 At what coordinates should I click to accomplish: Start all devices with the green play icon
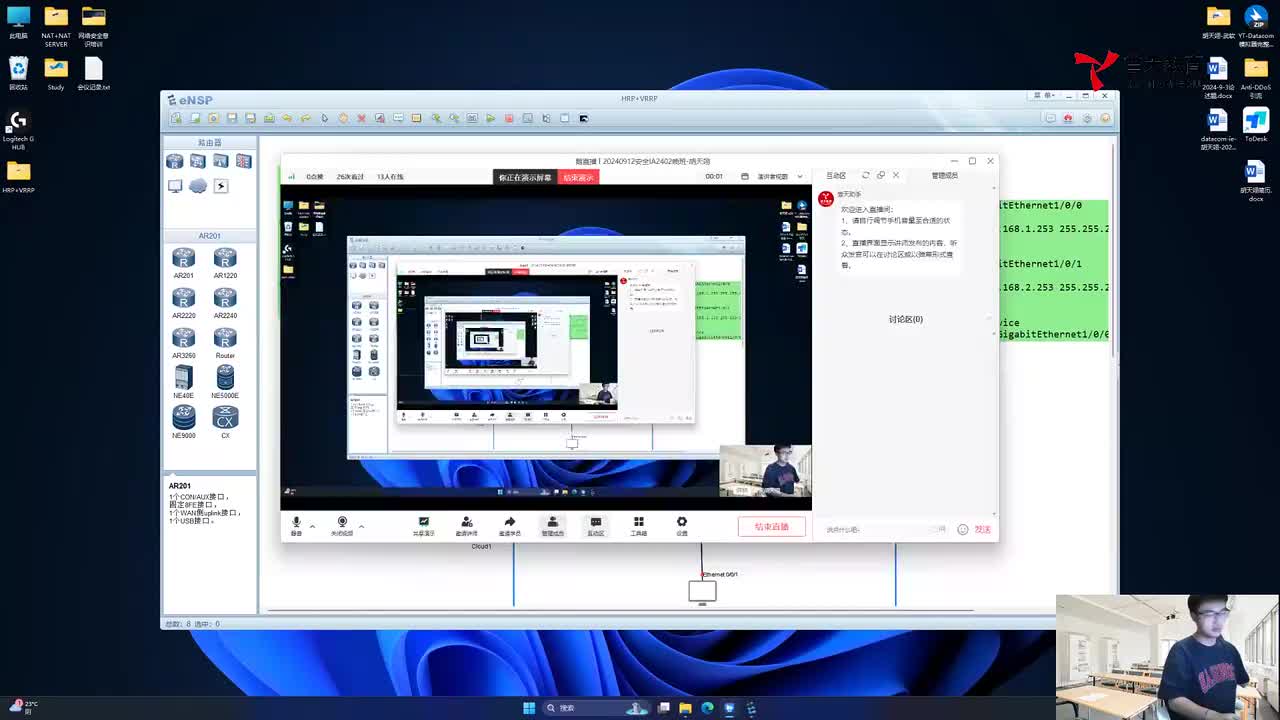click(x=490, y=118)
